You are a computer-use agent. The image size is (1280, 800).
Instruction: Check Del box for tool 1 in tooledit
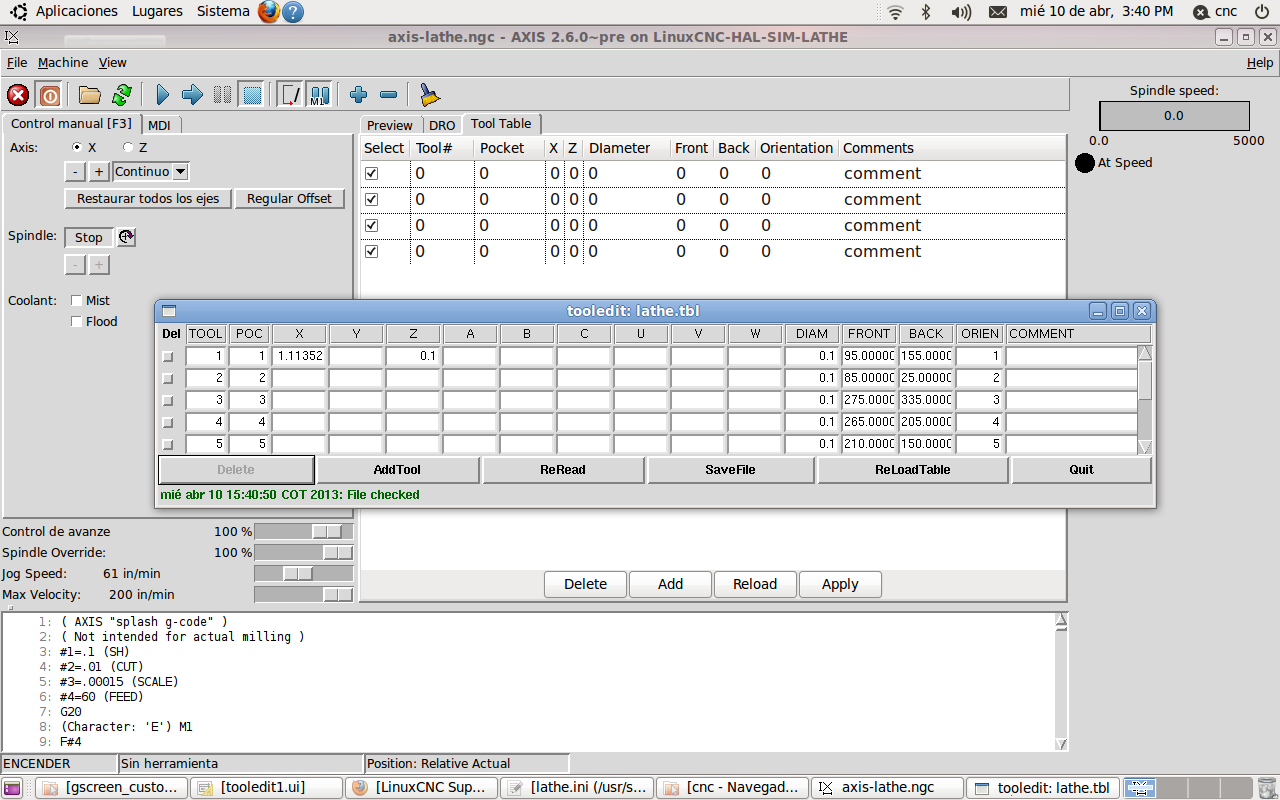coord(168,356)
